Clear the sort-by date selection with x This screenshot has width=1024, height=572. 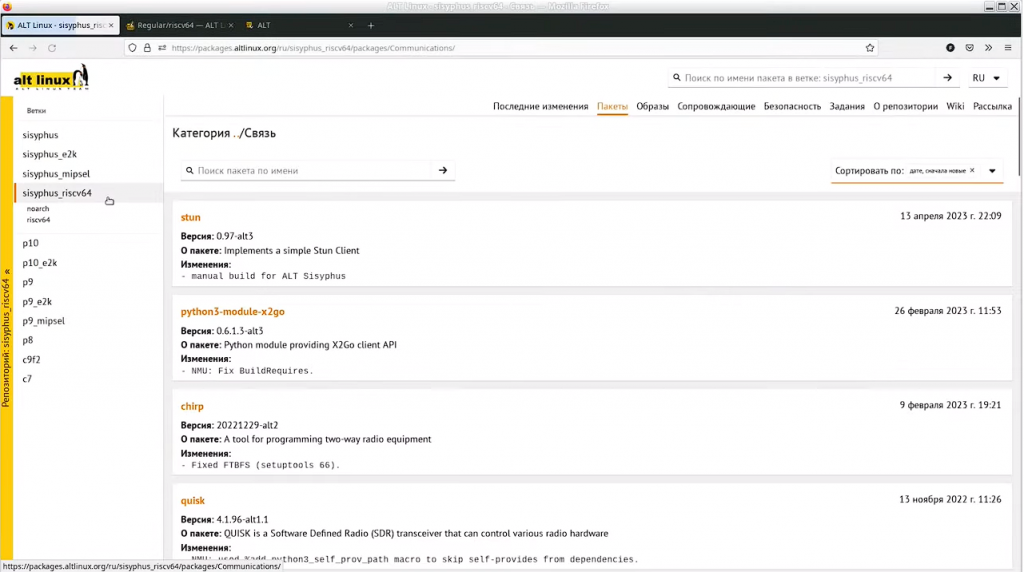(x=972, y=170)
